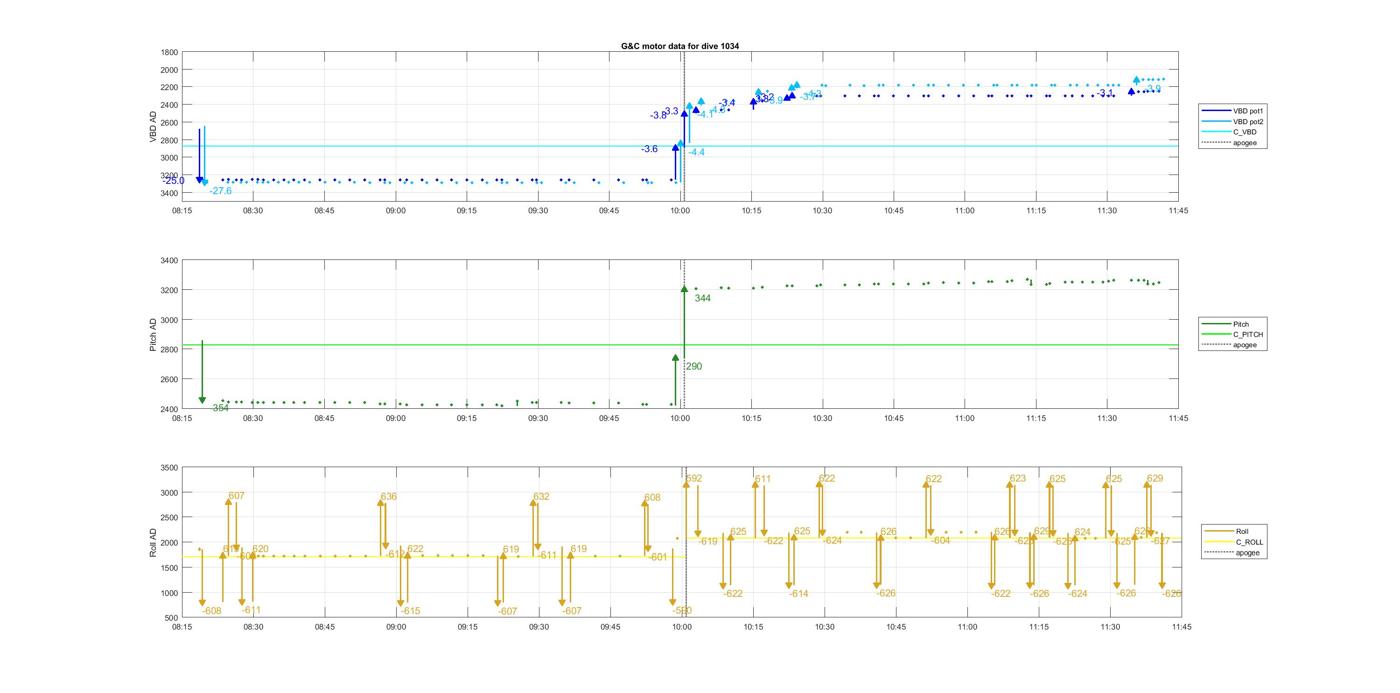
Task: Select the 'Pitch' legend entry
Action: 1225,324
